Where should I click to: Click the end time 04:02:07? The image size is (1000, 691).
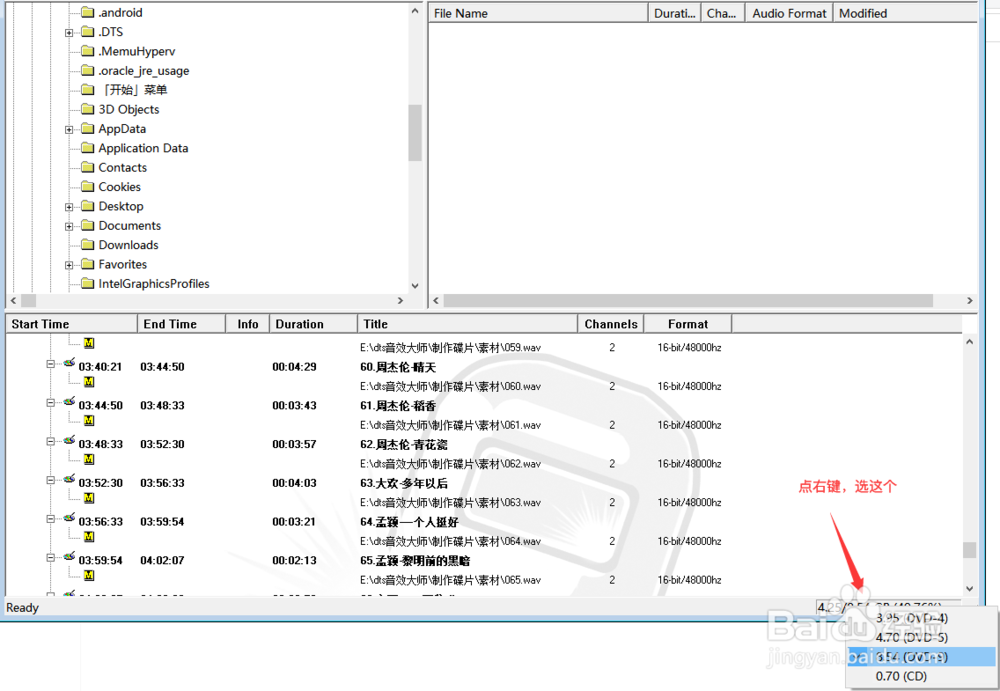tap(162, 561)
